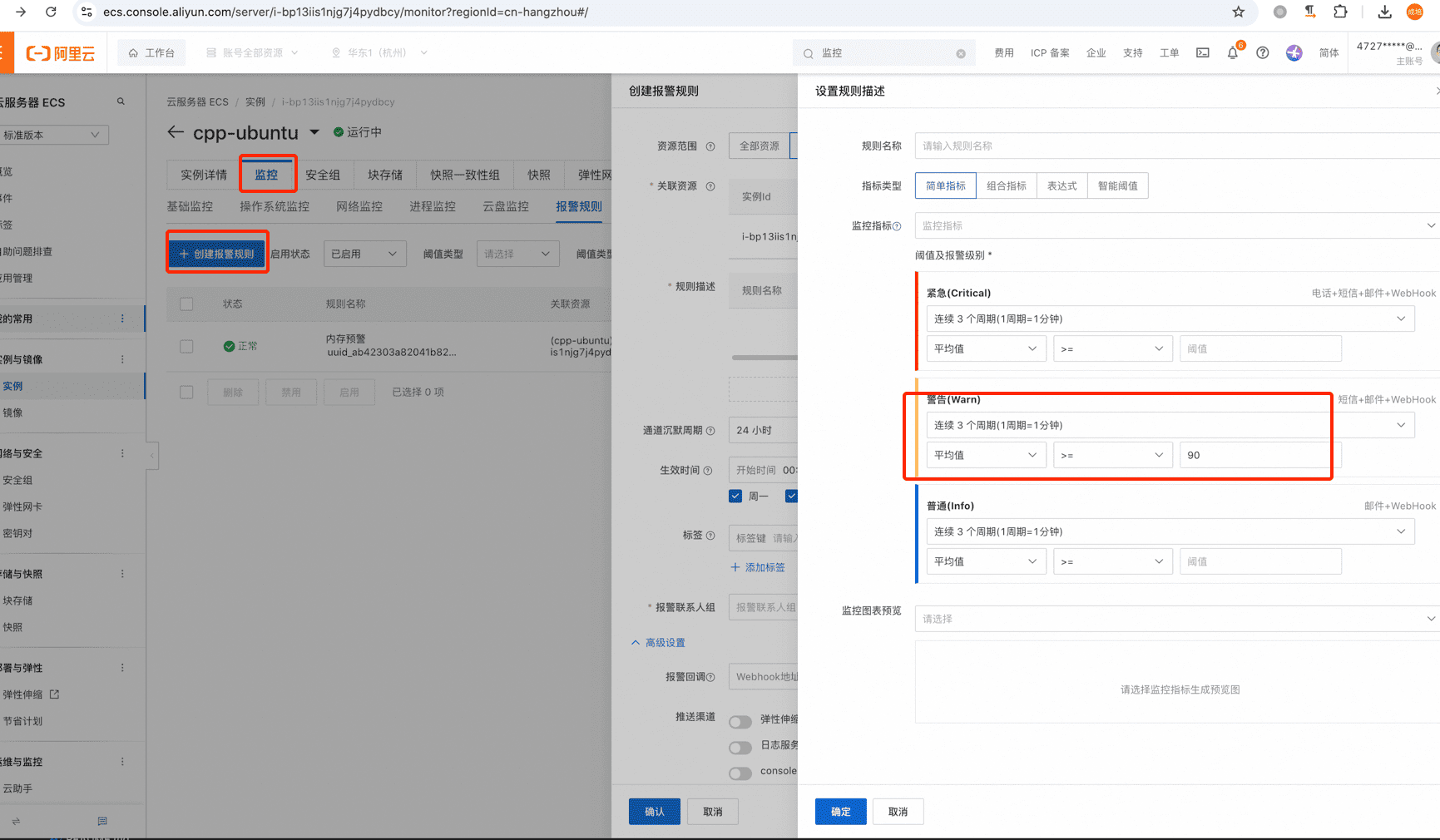The width and height of the screenshot is (1440, 840).
Task: Click the back arrow beside cpp-ubuntu
Action: point(176,132)
